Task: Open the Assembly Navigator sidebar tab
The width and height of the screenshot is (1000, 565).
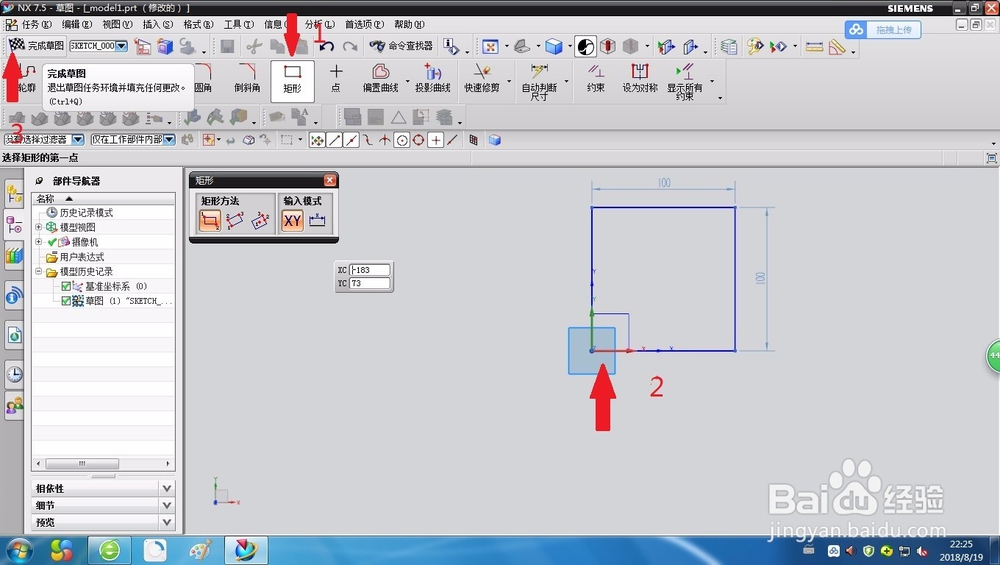Action: click(14, 193)
